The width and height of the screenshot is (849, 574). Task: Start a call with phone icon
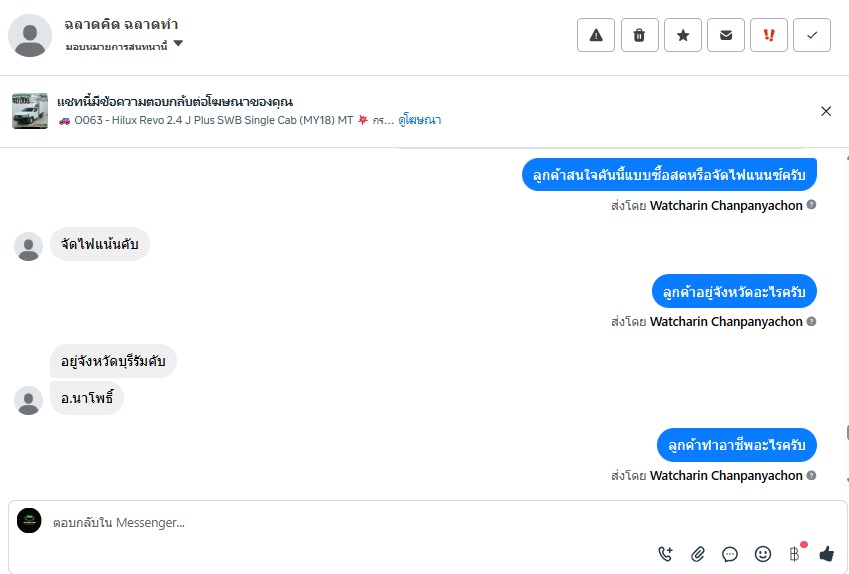click(666, 553)
